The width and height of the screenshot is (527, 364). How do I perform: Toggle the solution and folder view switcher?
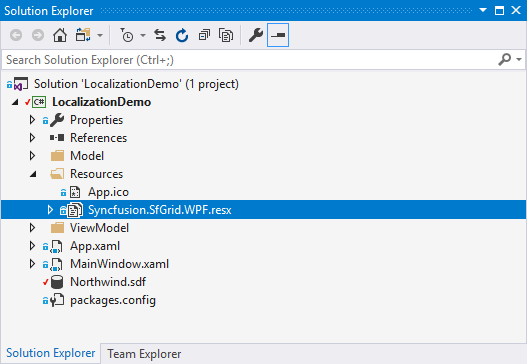[x=83, y=35]
